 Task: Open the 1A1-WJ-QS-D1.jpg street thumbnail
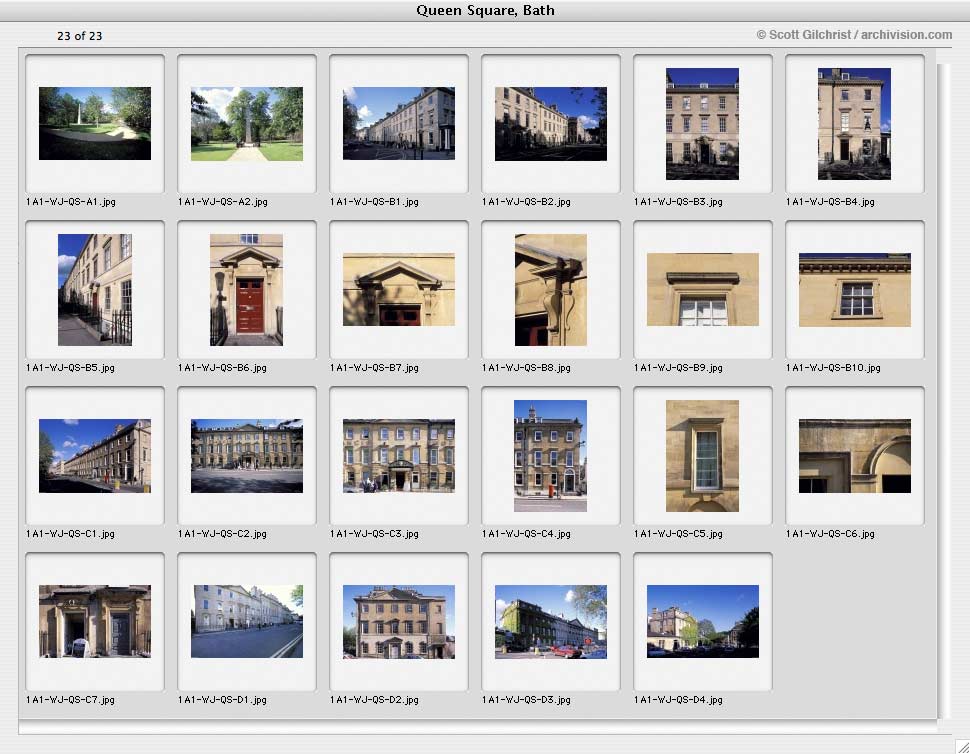[247, 621]
